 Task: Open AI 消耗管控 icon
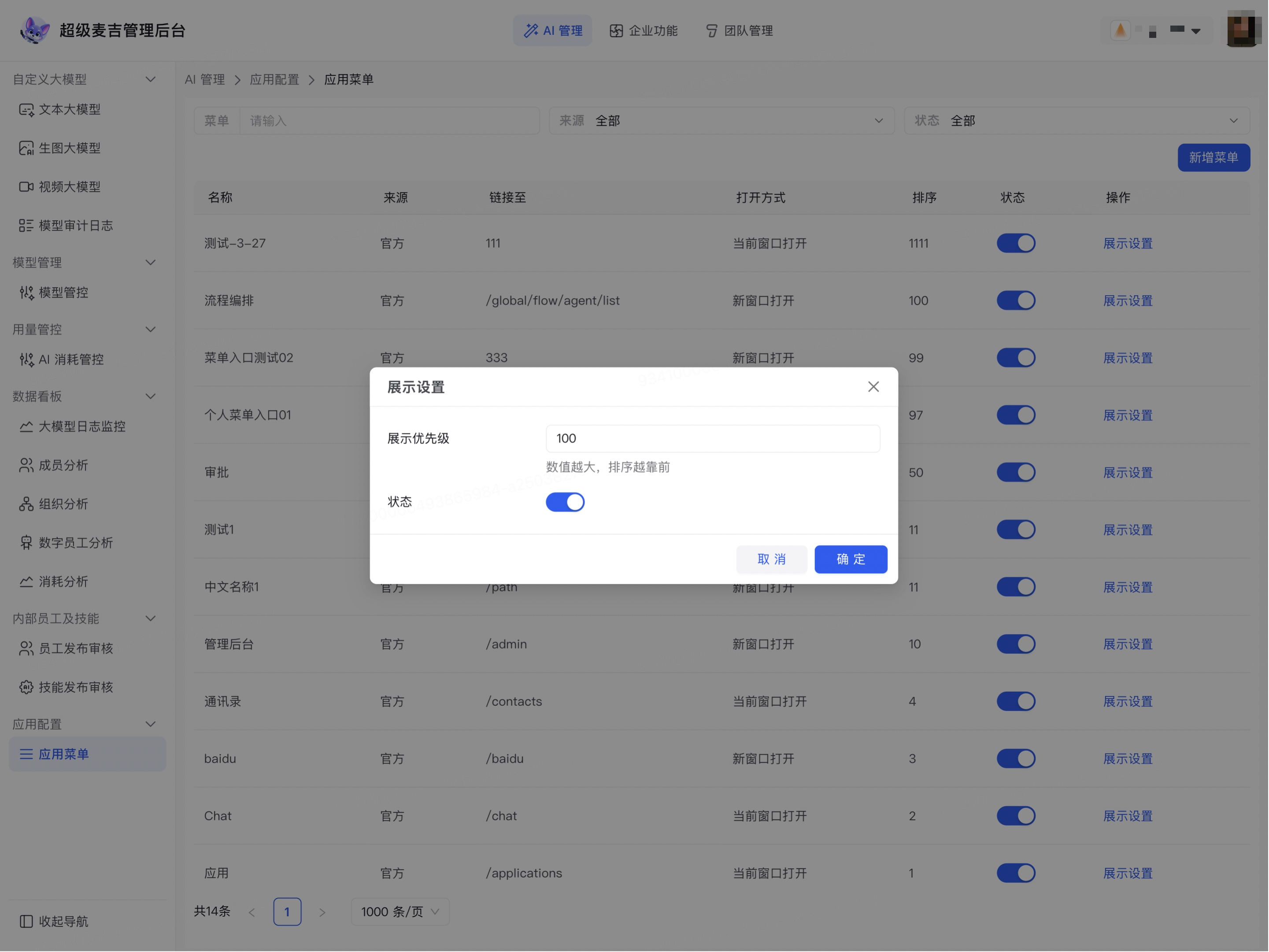coord(26,360)
